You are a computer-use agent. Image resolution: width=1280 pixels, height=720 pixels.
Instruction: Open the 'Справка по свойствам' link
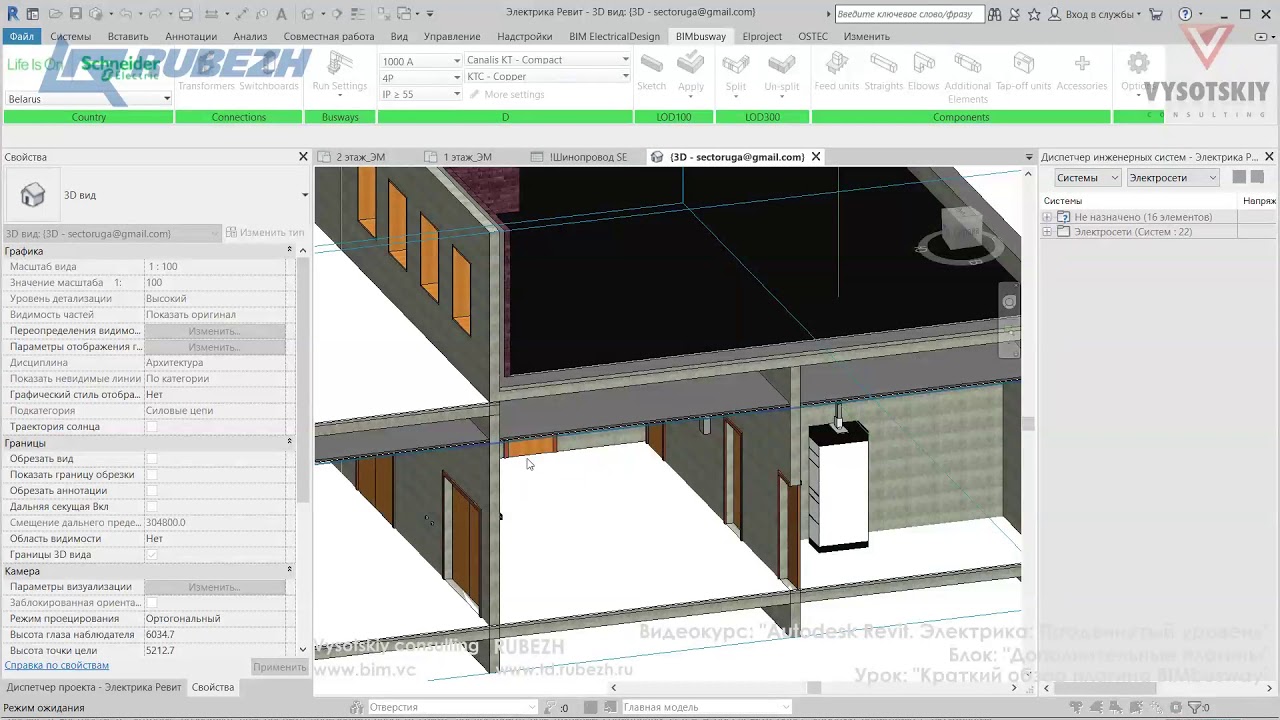pyautogui.click(x=57, y=665)
